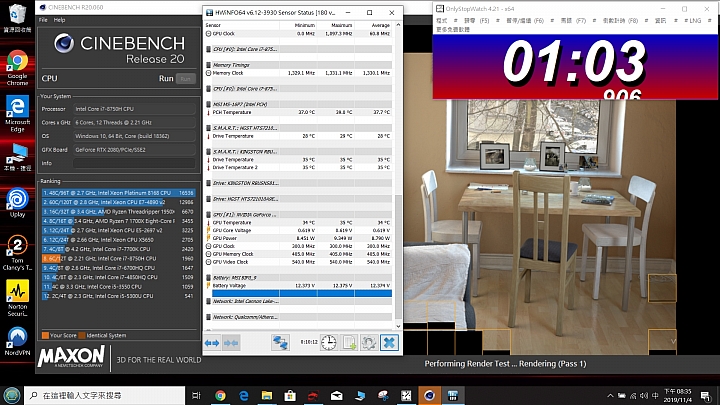Select the HWiNFO vertical scrollbar thumb
Image resolution: width=720 pixels, height=405 pixels.
click(x=398, y=257)
